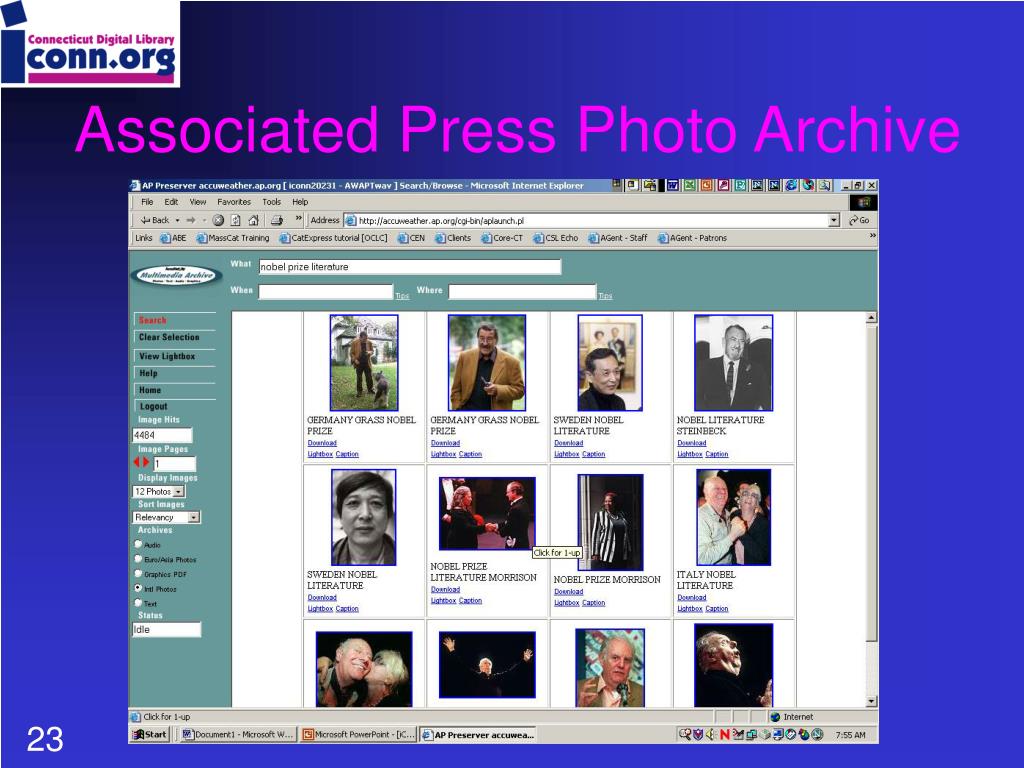Click the Go button beside the address bar
Screen dimensions: 1024x768
click(859, 220)
